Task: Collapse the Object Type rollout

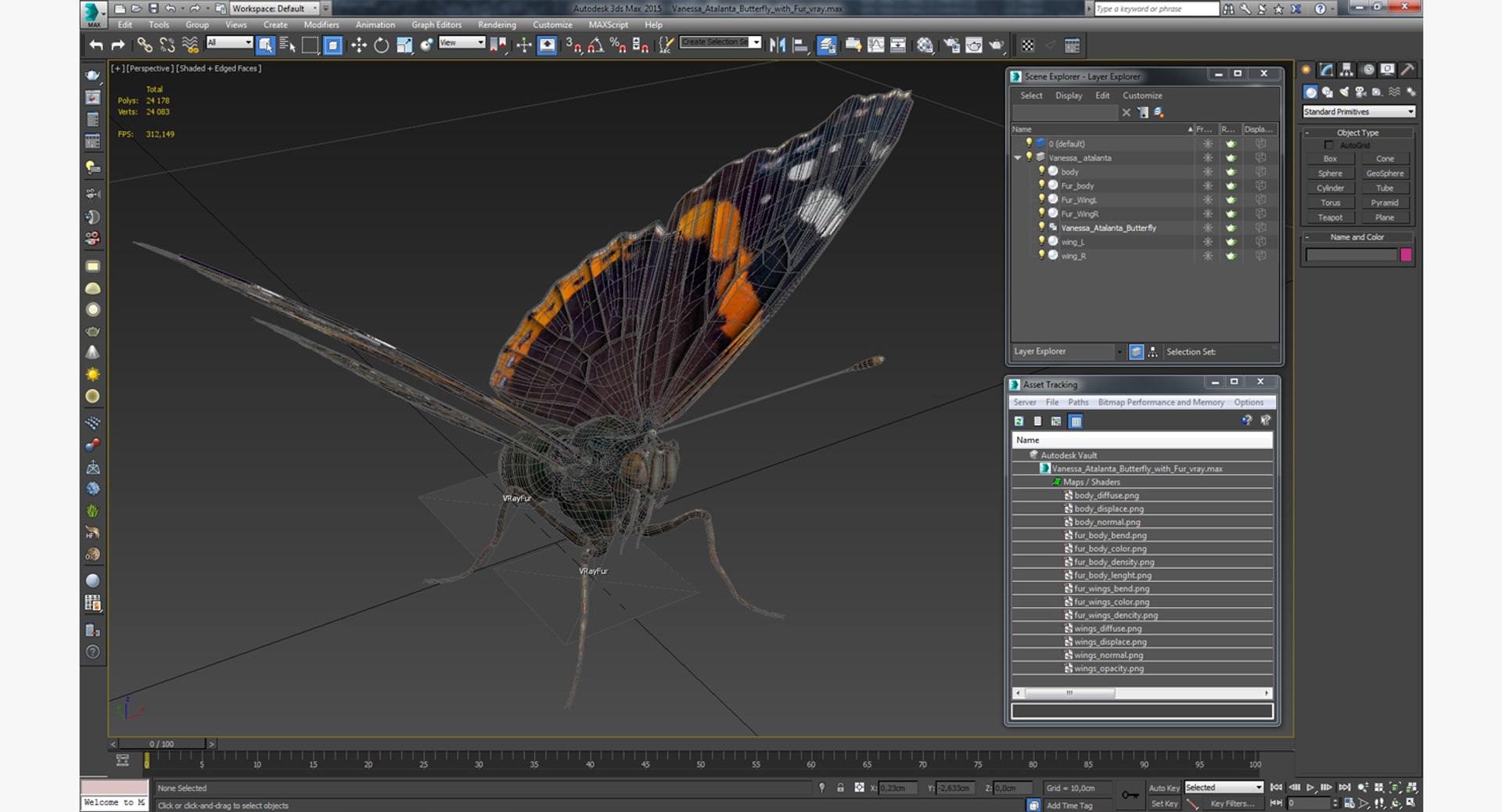Action: click(1358, 133)
